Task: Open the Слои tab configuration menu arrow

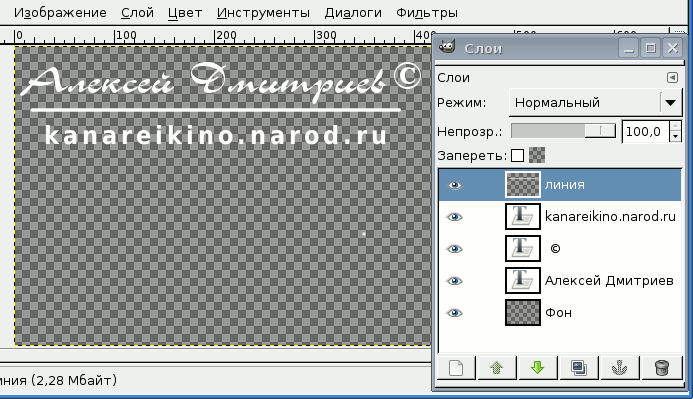Action: [672, 78]
